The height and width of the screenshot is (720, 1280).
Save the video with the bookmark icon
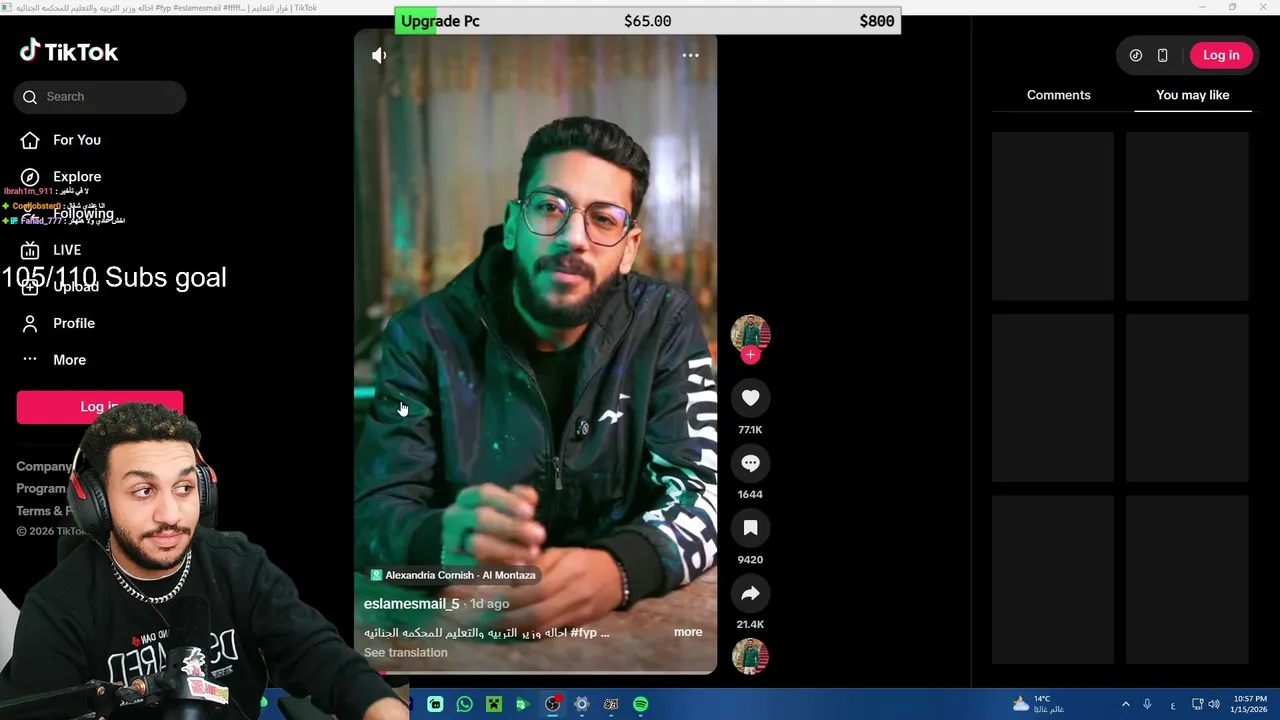[x=750, y=528]
